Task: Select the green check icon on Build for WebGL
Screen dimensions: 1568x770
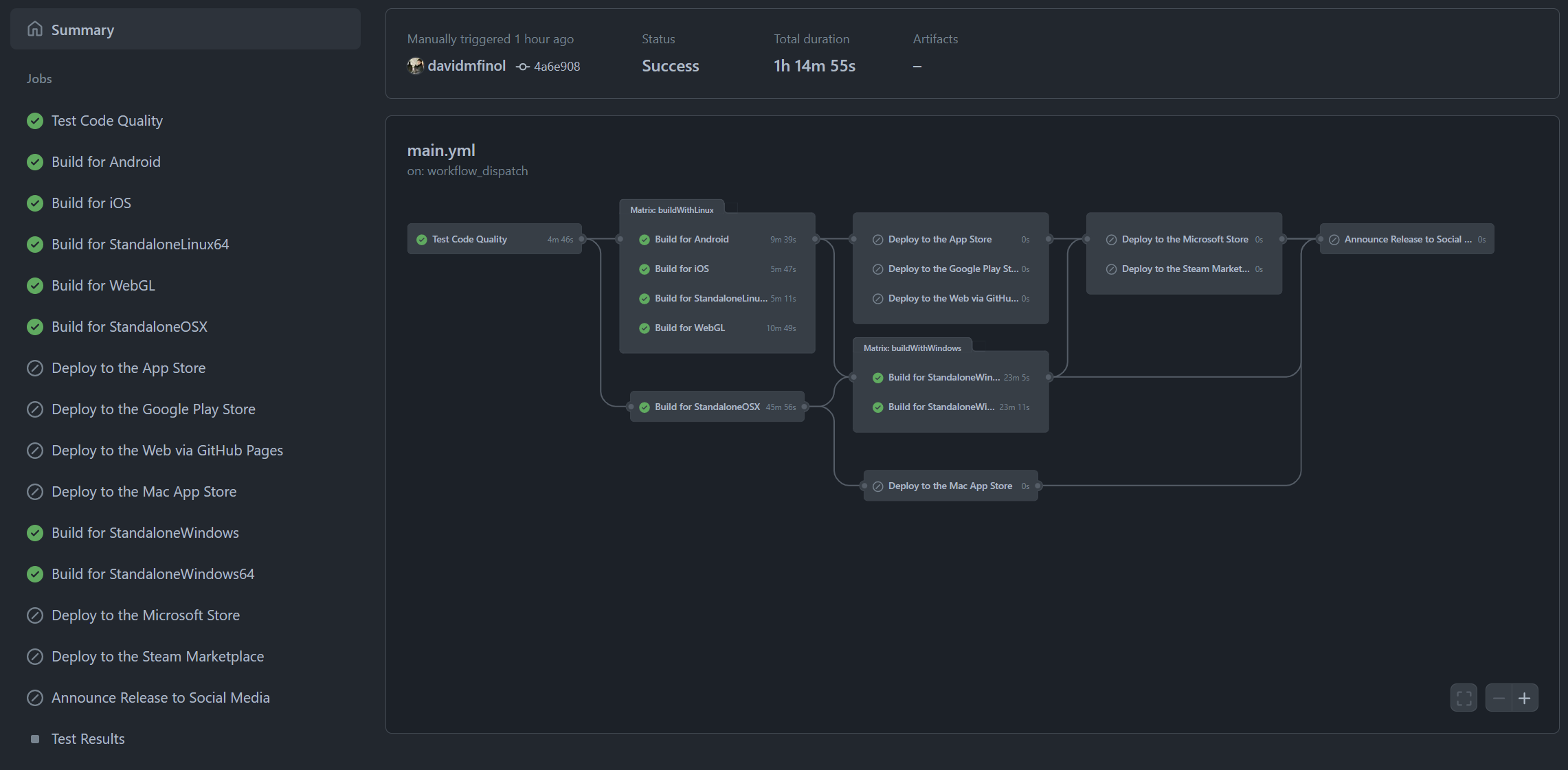Action: [35, 285]
